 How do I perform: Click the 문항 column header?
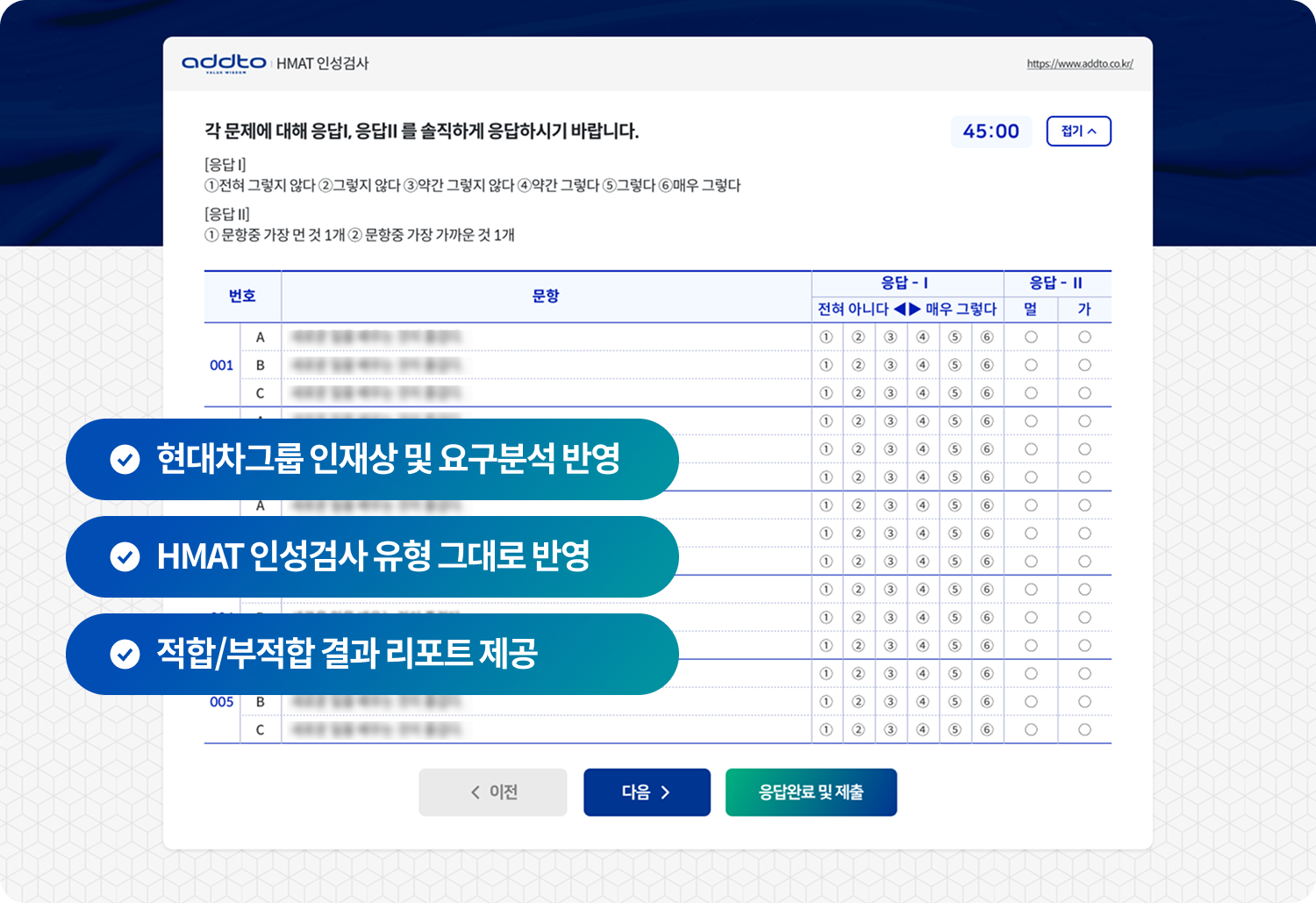[x=546, y=297]
